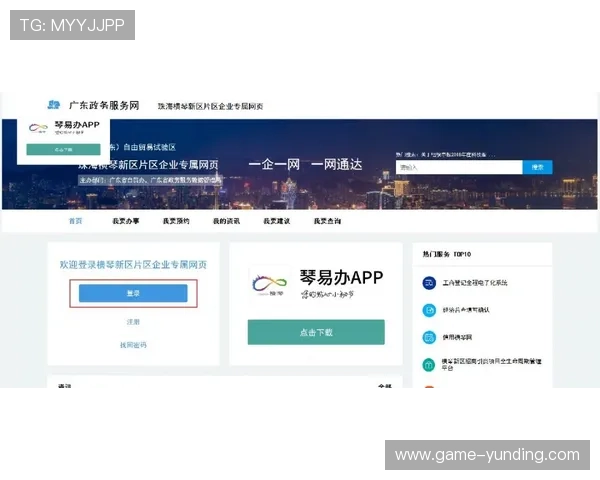Click the 广东政务服务网 site title
Screen dimensions: 600x480
coord(104,105)
